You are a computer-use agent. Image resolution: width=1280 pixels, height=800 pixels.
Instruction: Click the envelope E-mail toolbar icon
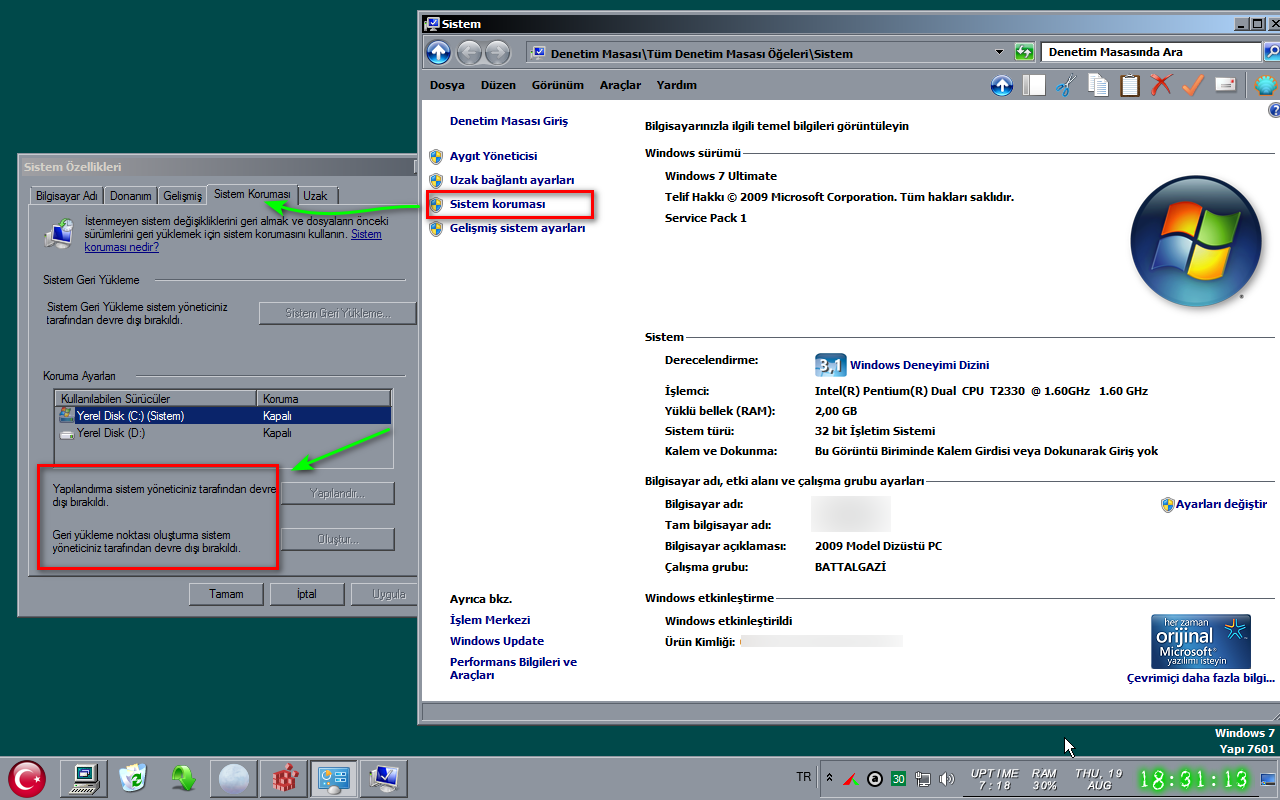coord(1225,85)
